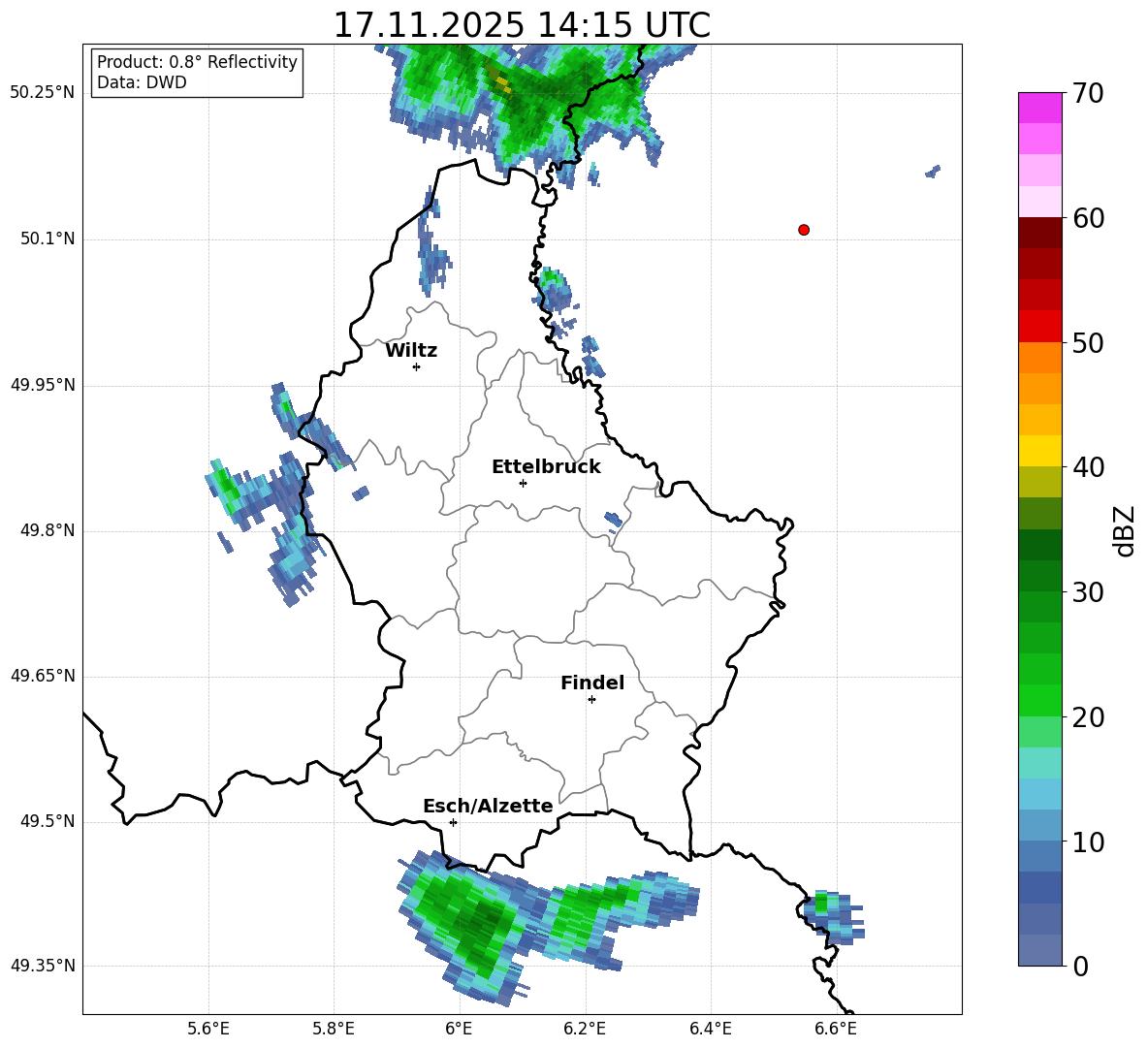Click the dark maroon colorbar segment below 60
Screen dimensions: 1148x1048
coord(1040,233)
